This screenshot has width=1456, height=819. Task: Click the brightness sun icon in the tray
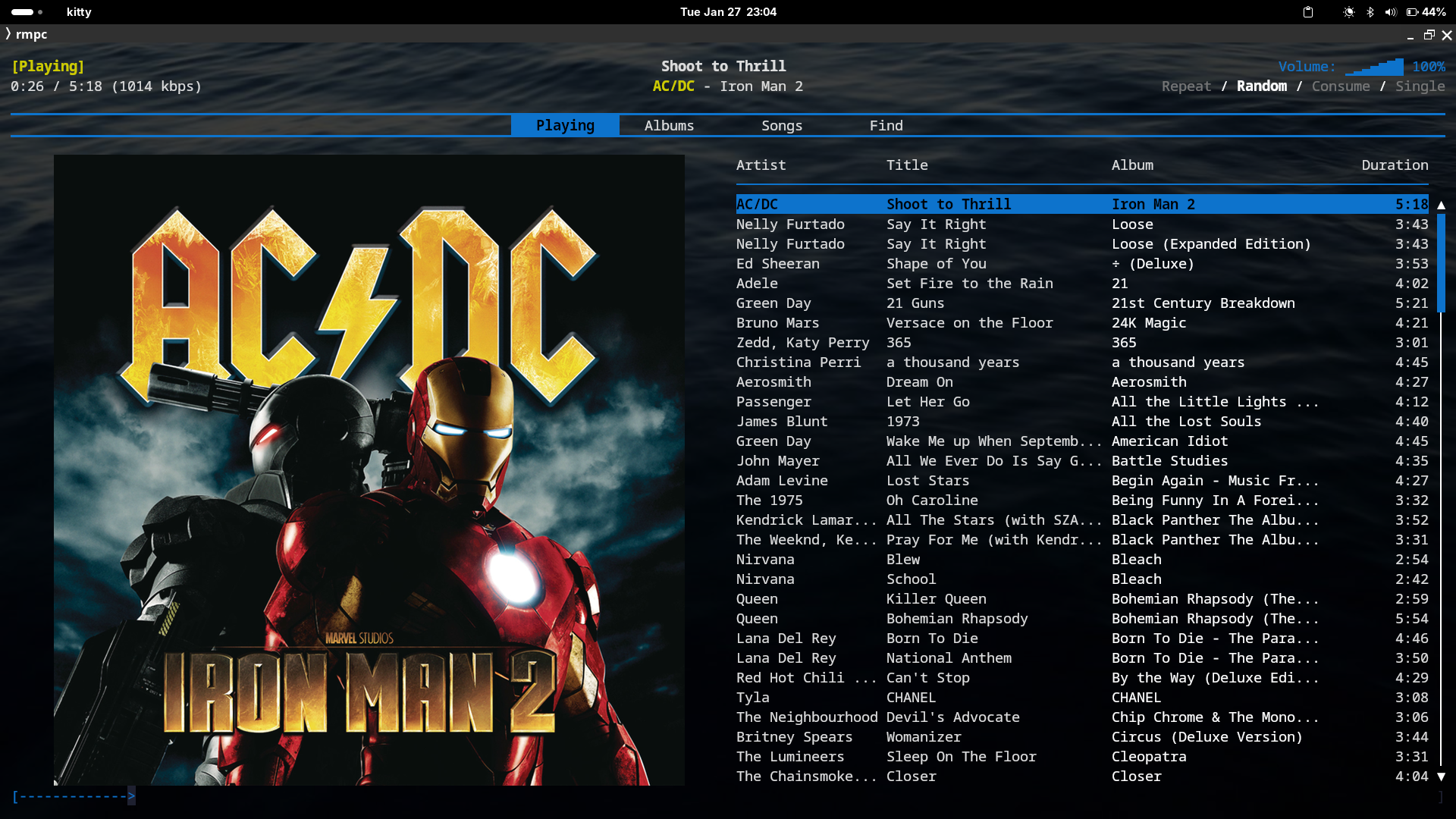tap(1348, 12)
